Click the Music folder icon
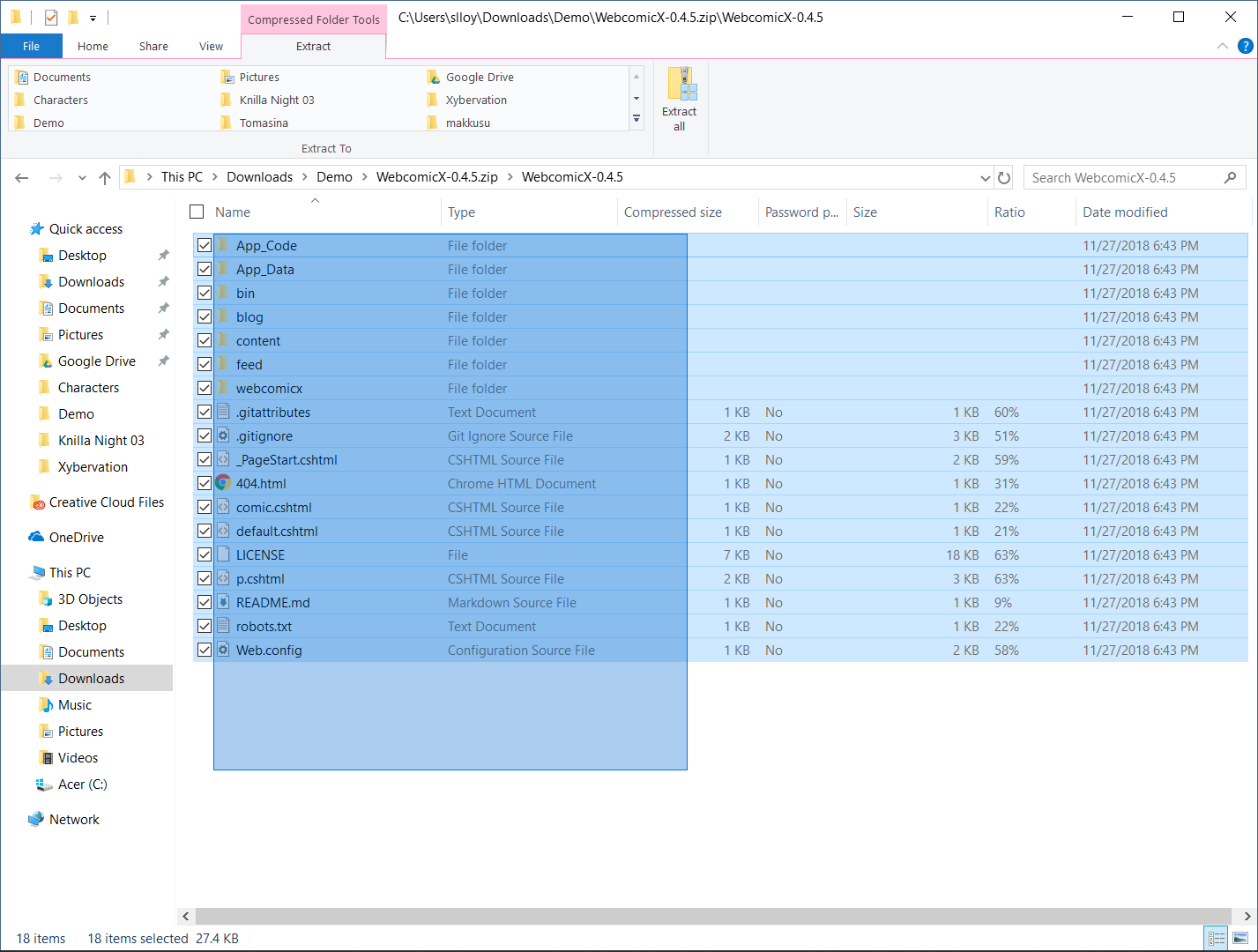This screenshot has width=1258, height=952. tap(46, 704)
